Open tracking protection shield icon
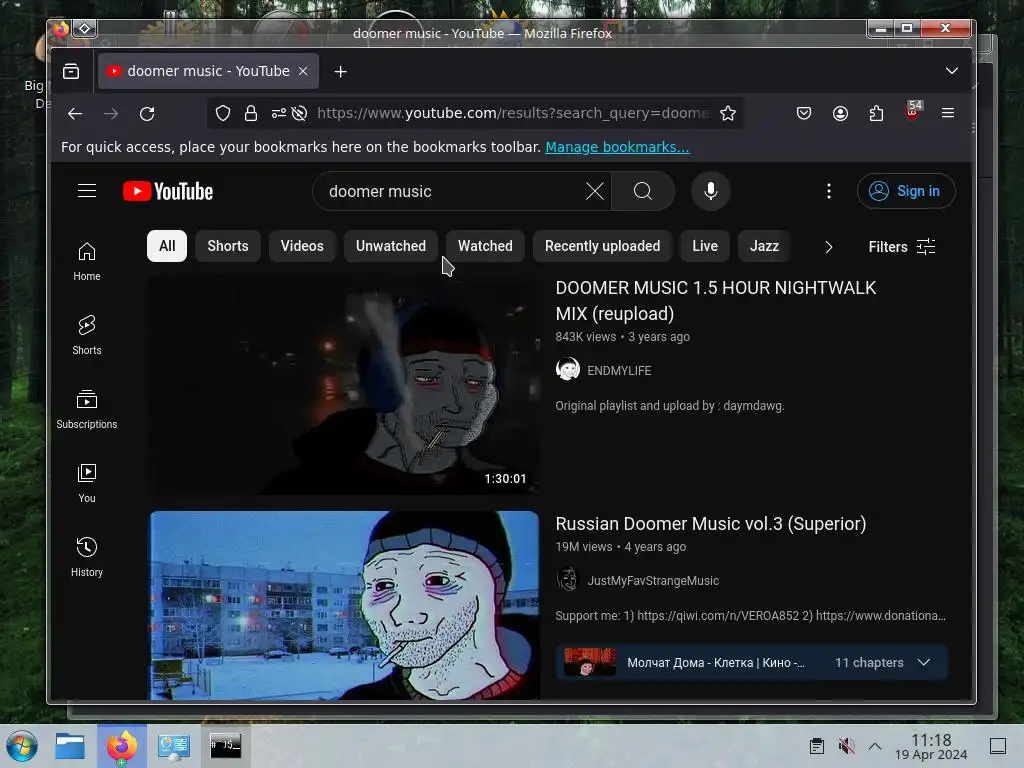The height and width of the screenshot is (768, 1024). [223, 114]
